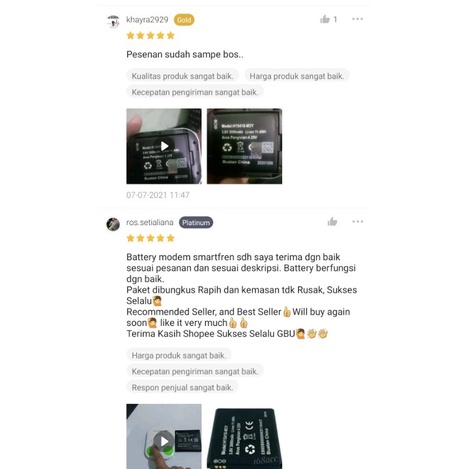Click the ros.setialiana username
469x469 pixels.
pyautogui.click(x=150, y=222)
